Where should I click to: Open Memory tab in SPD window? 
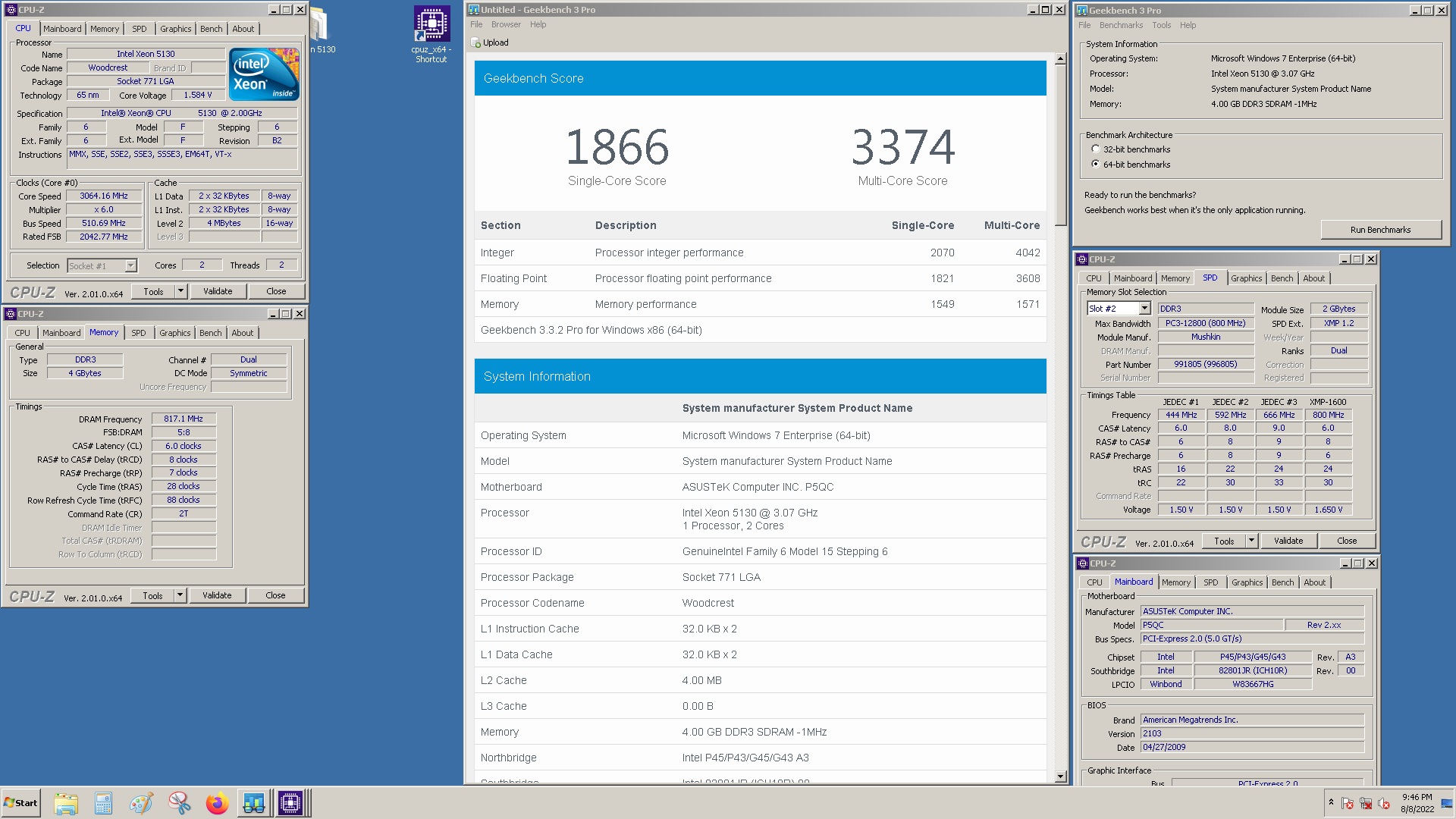(1175, 278)
